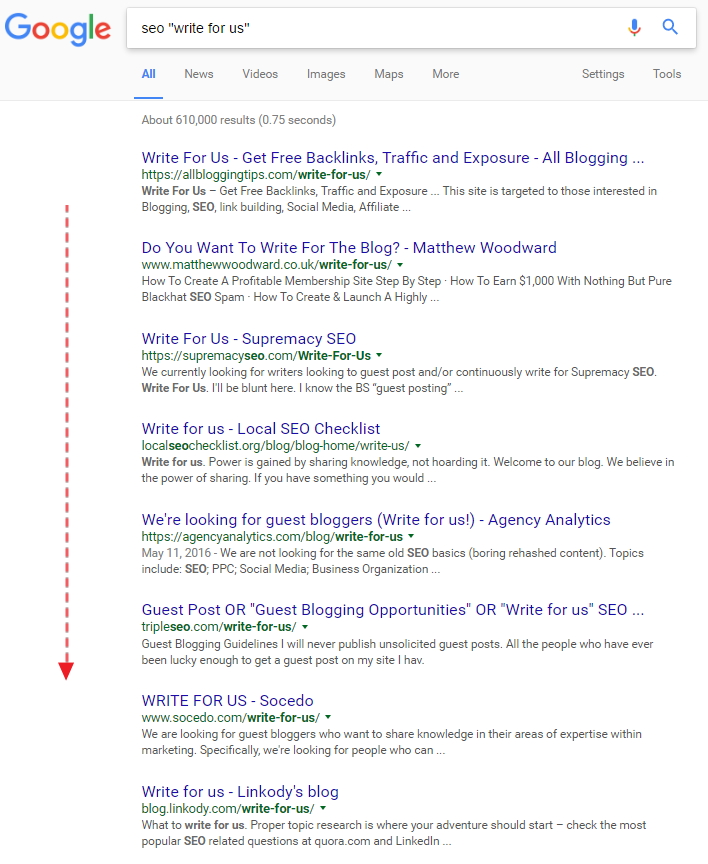This screenshot has height=864, width=708.
Task: Expand dropdown arrow beside localseochecklist.org URL
Action: (x=418, y=445)
